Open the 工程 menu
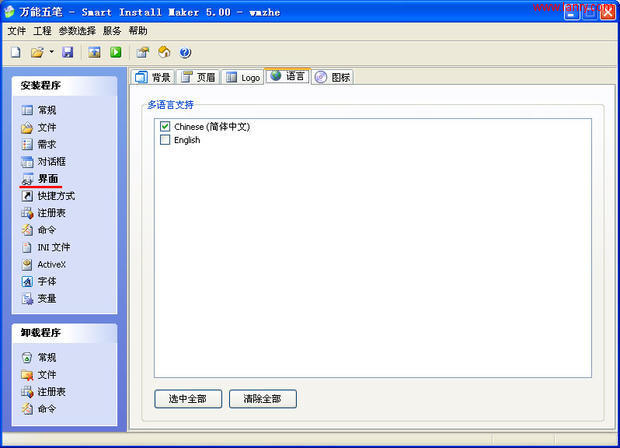 coord(42,31)
